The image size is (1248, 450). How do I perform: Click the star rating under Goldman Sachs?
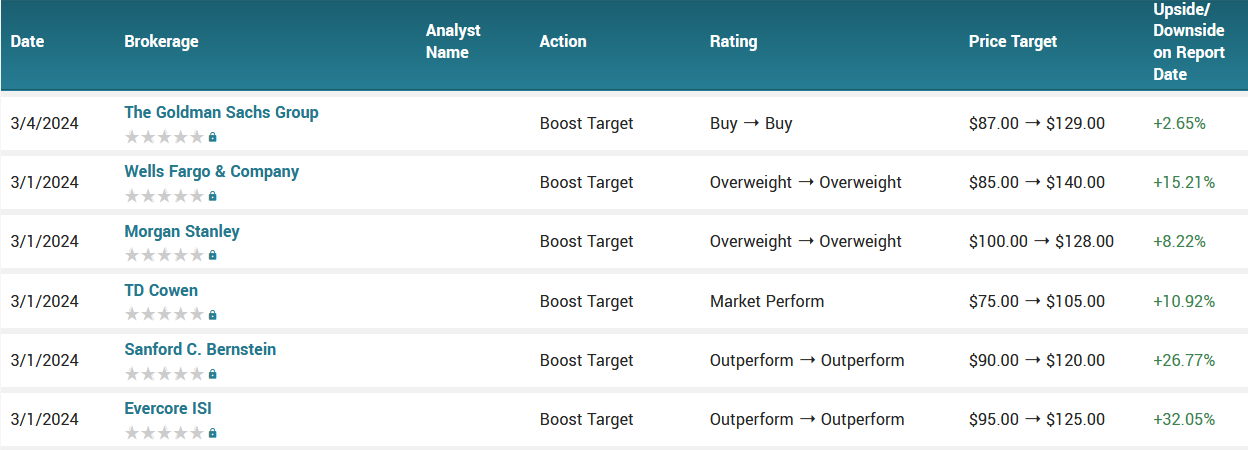(164, 137)
